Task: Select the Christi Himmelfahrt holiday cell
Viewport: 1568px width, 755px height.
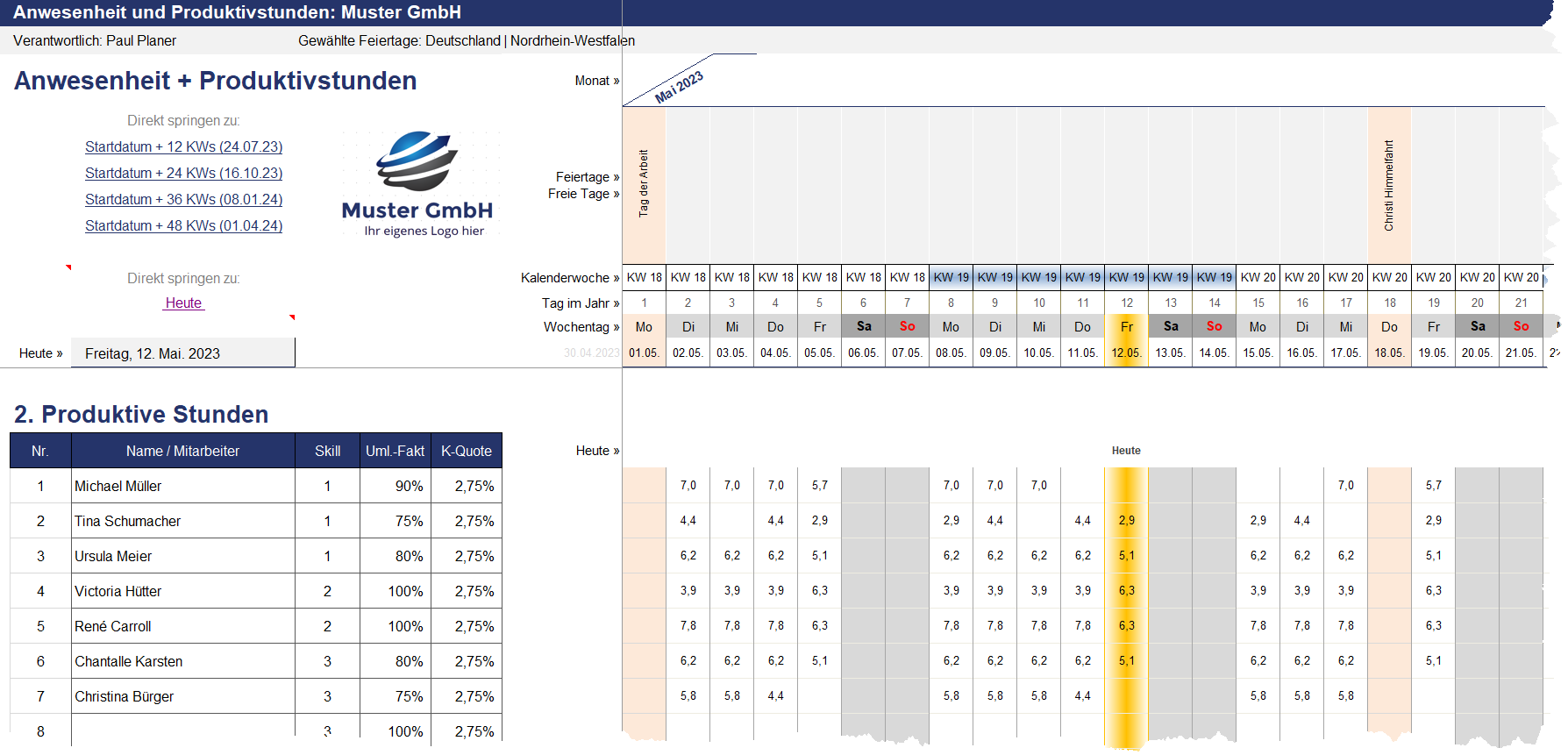Action: (1389, 184)
